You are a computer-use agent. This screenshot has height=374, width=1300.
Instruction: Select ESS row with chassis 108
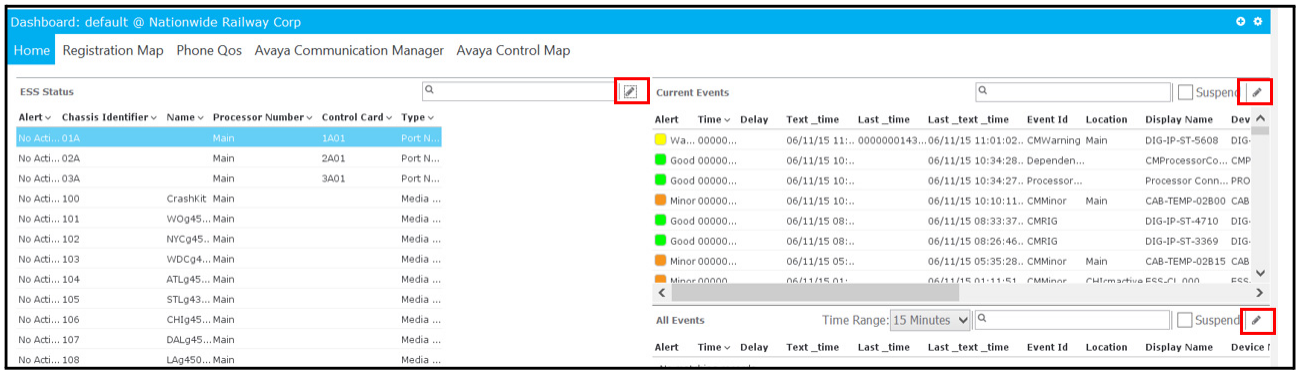pos(229,360)
